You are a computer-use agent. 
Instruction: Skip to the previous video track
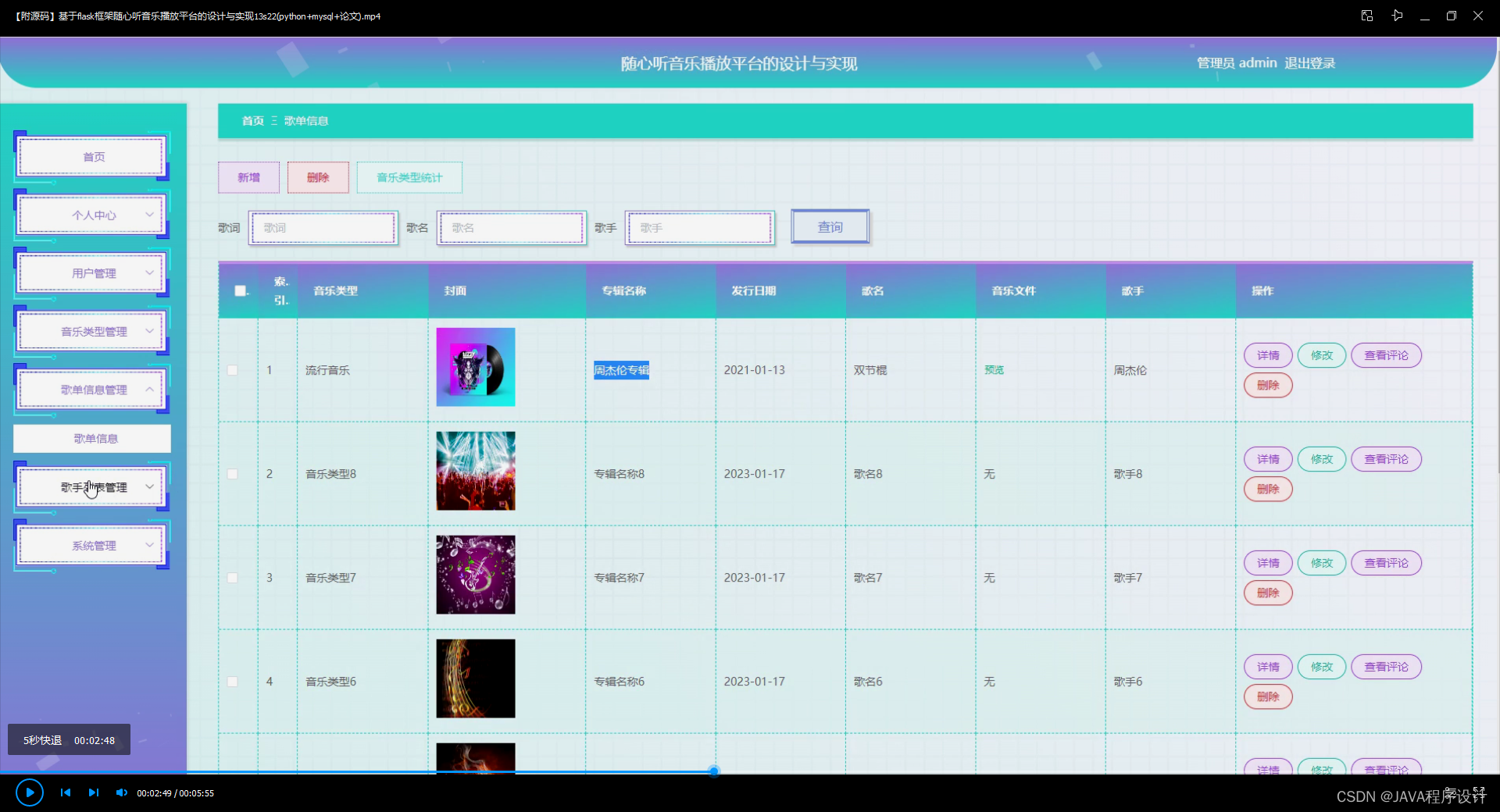(66, 792)
